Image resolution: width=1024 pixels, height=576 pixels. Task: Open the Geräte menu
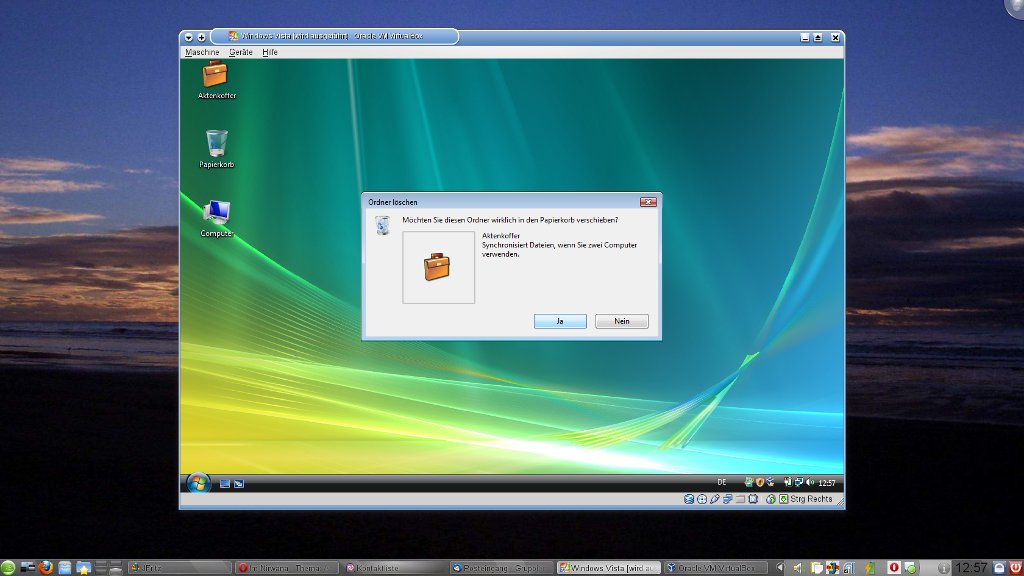point(240,52)
